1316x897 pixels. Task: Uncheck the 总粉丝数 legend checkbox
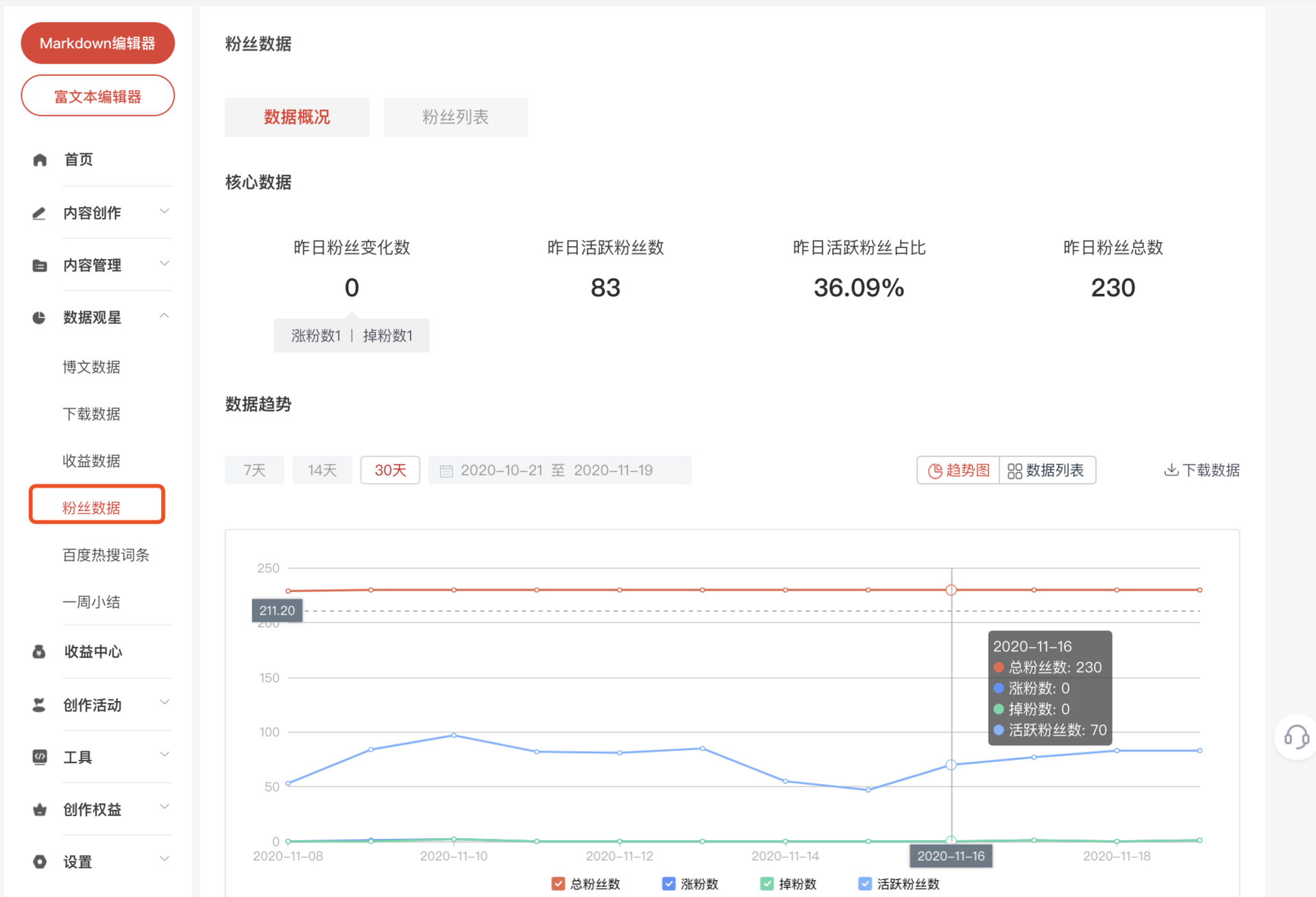click(558, 884)
